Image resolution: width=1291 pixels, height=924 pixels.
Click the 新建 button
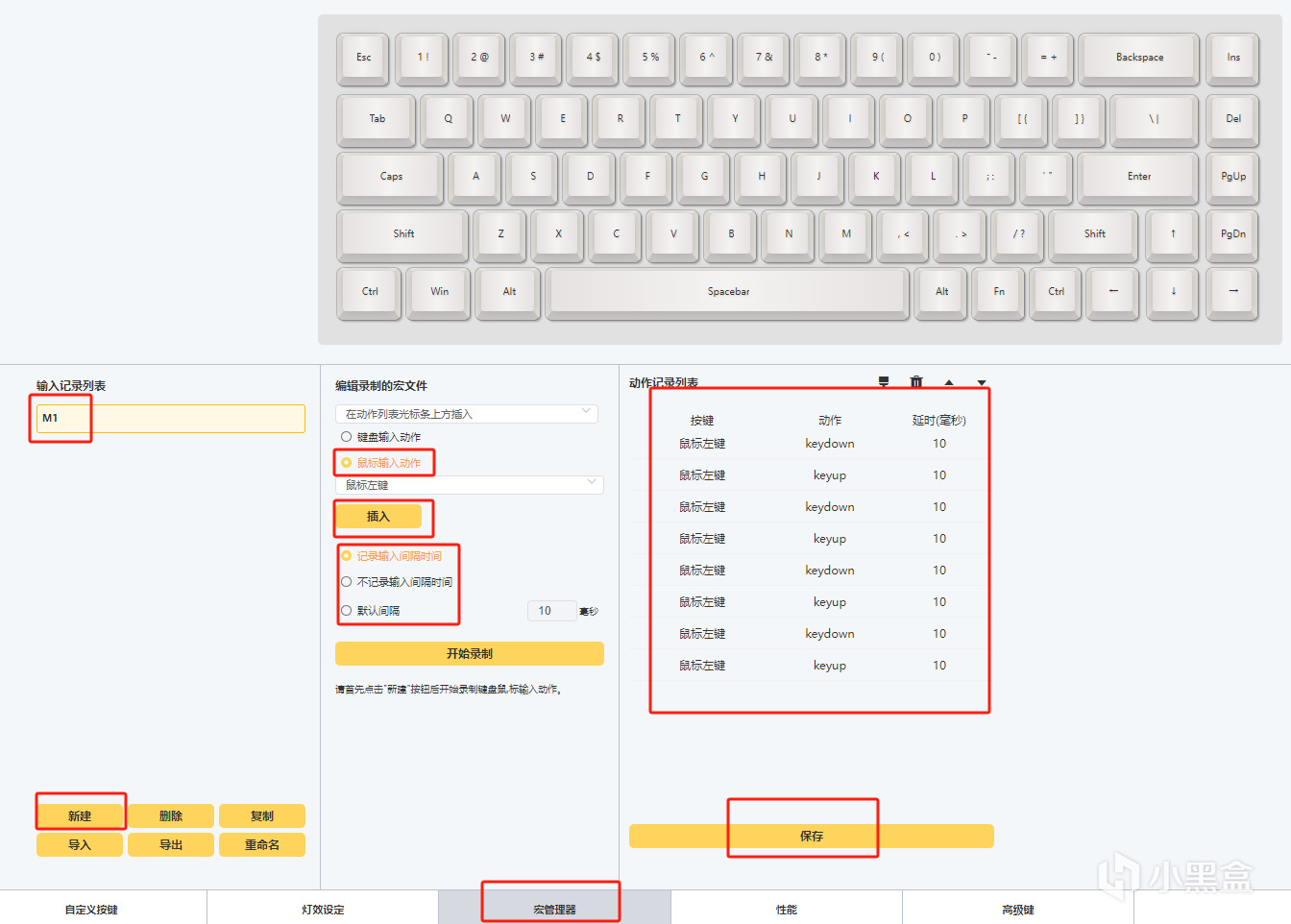pos(80,815)
